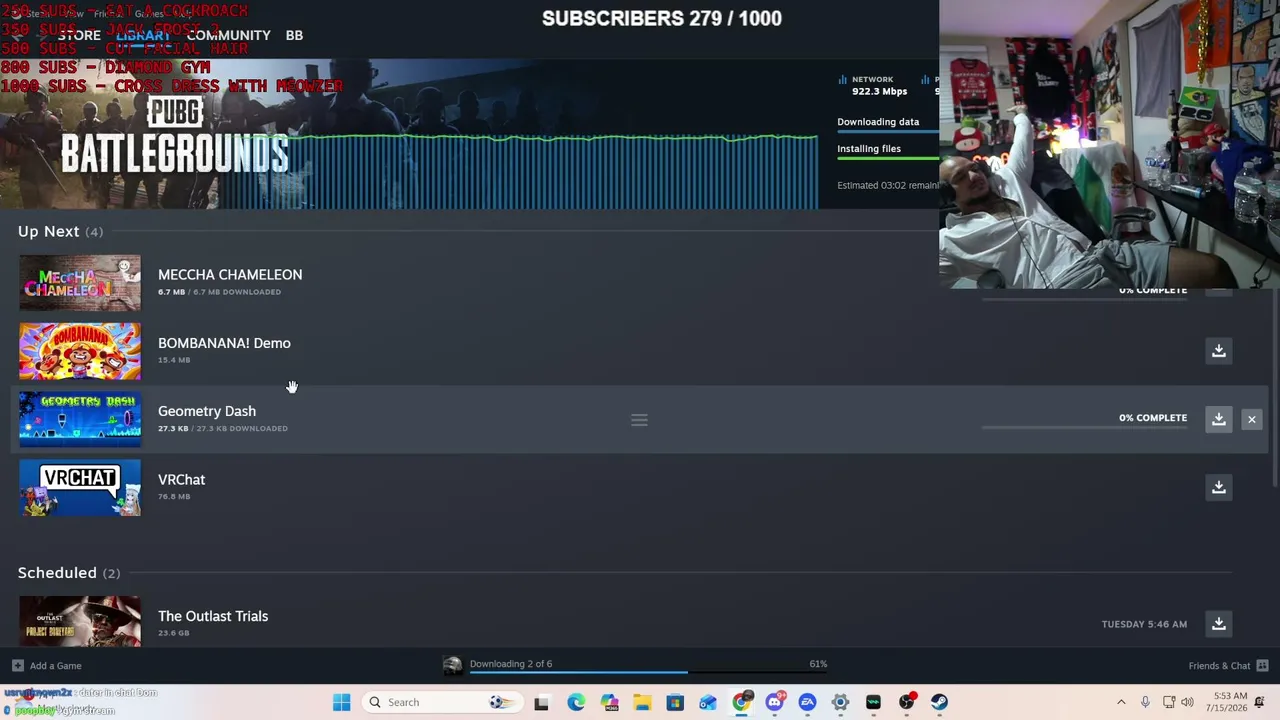Open Geometry Dash thumbnail
1280x720 pixels.
pyautogui.click(x=80, y=419)
